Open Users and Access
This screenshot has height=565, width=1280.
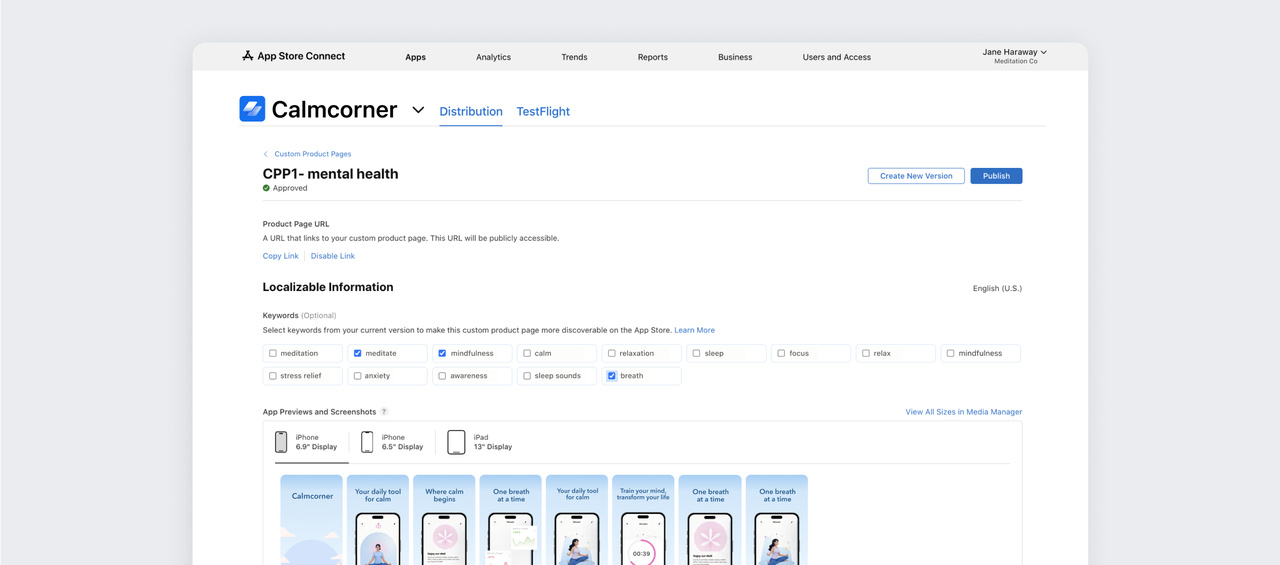click(837, 57)
